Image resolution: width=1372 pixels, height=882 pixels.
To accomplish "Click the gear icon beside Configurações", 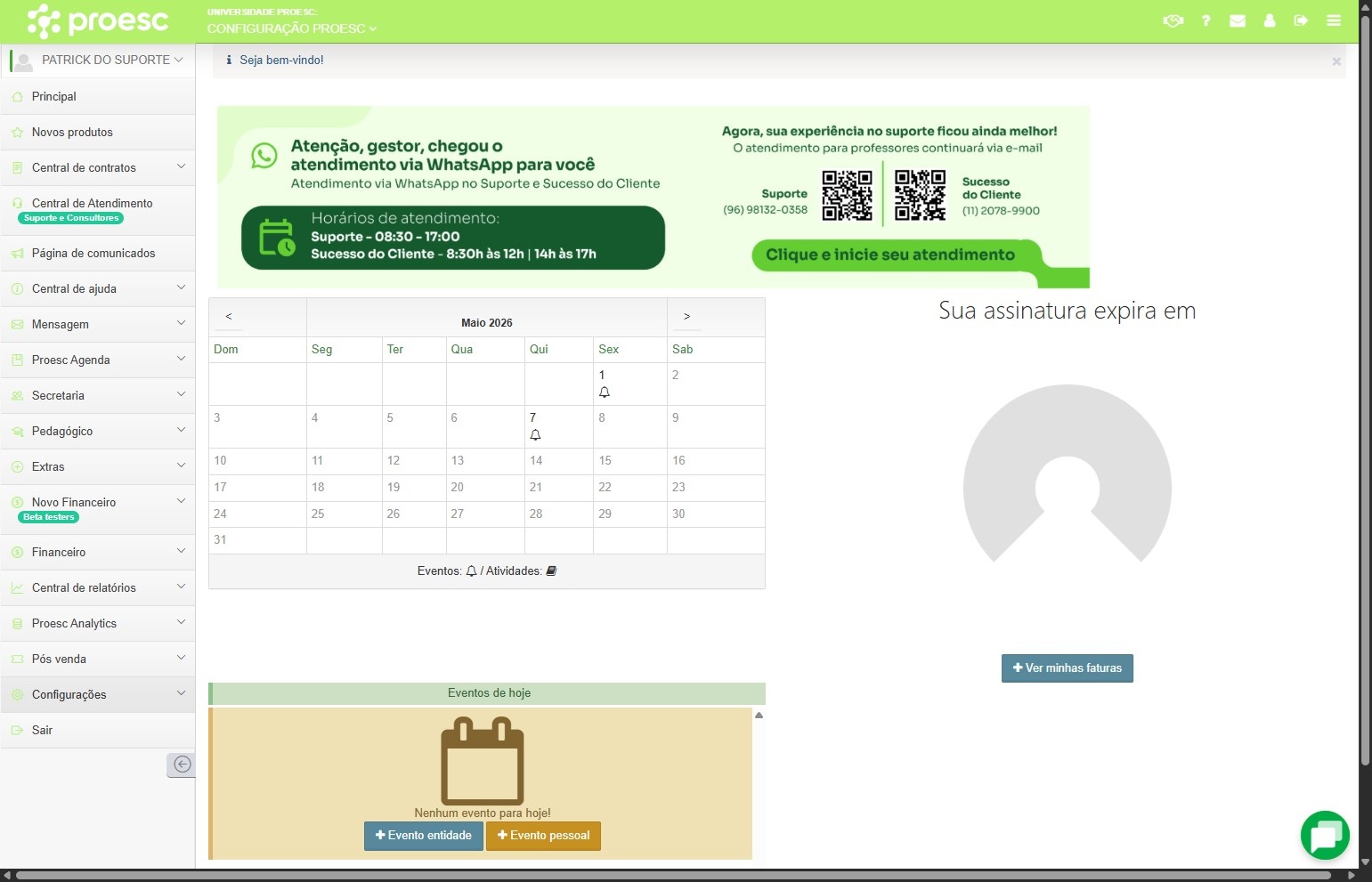I will (x=17, y=695).
